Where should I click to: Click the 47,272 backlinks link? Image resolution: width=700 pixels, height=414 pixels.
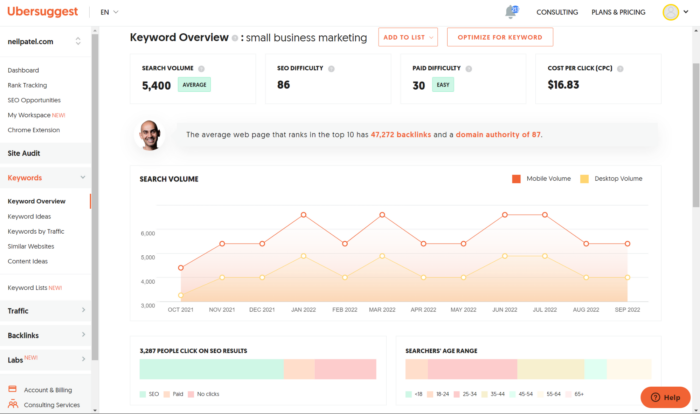pyautogui.click(x=401, y=134)
